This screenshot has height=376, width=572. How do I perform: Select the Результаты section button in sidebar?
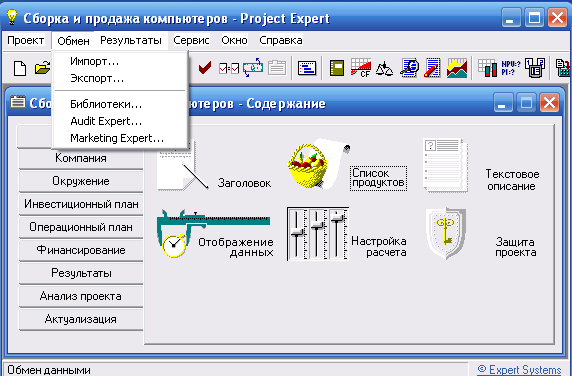81,273
